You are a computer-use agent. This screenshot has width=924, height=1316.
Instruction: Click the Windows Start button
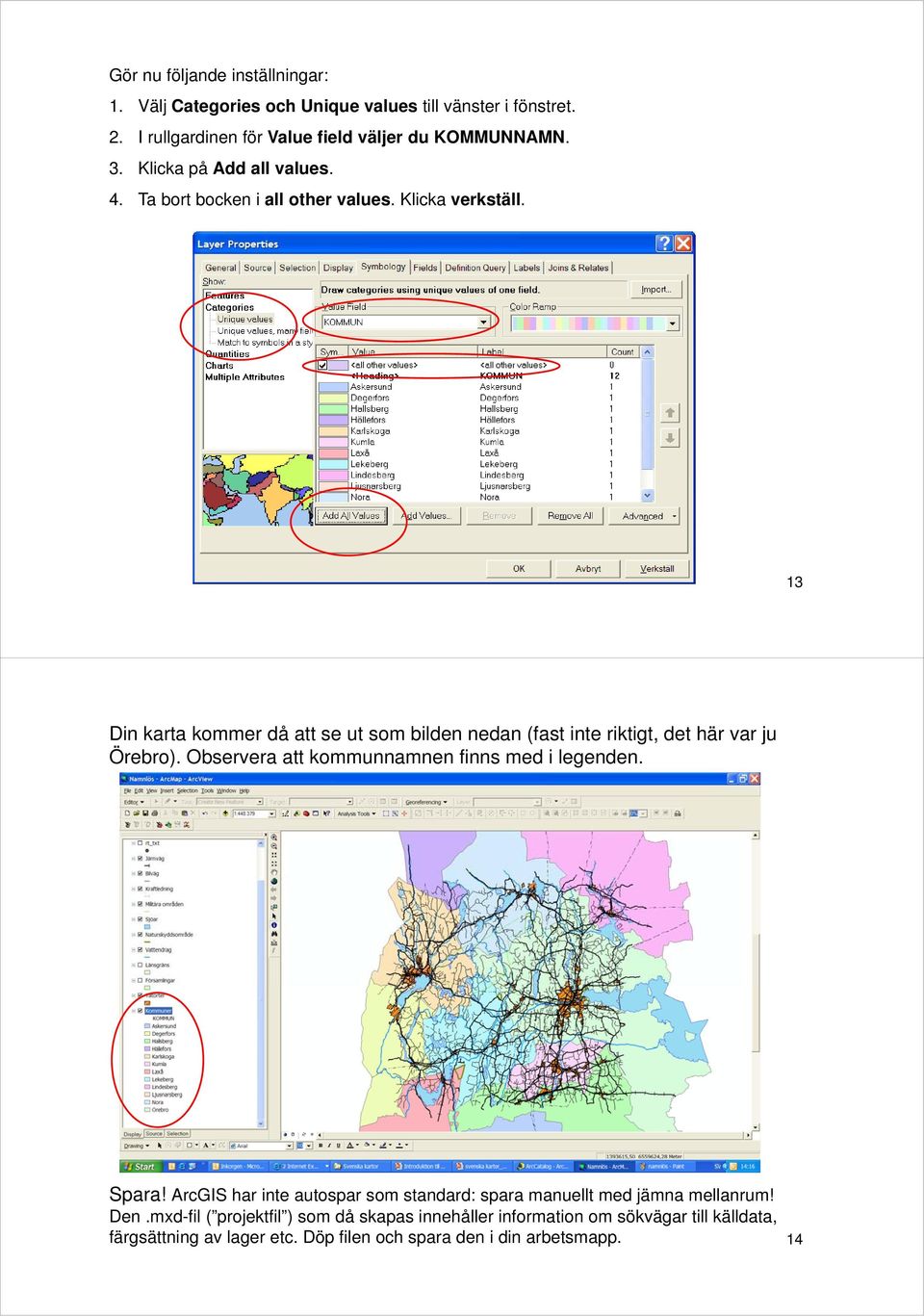pos(141,1166)
